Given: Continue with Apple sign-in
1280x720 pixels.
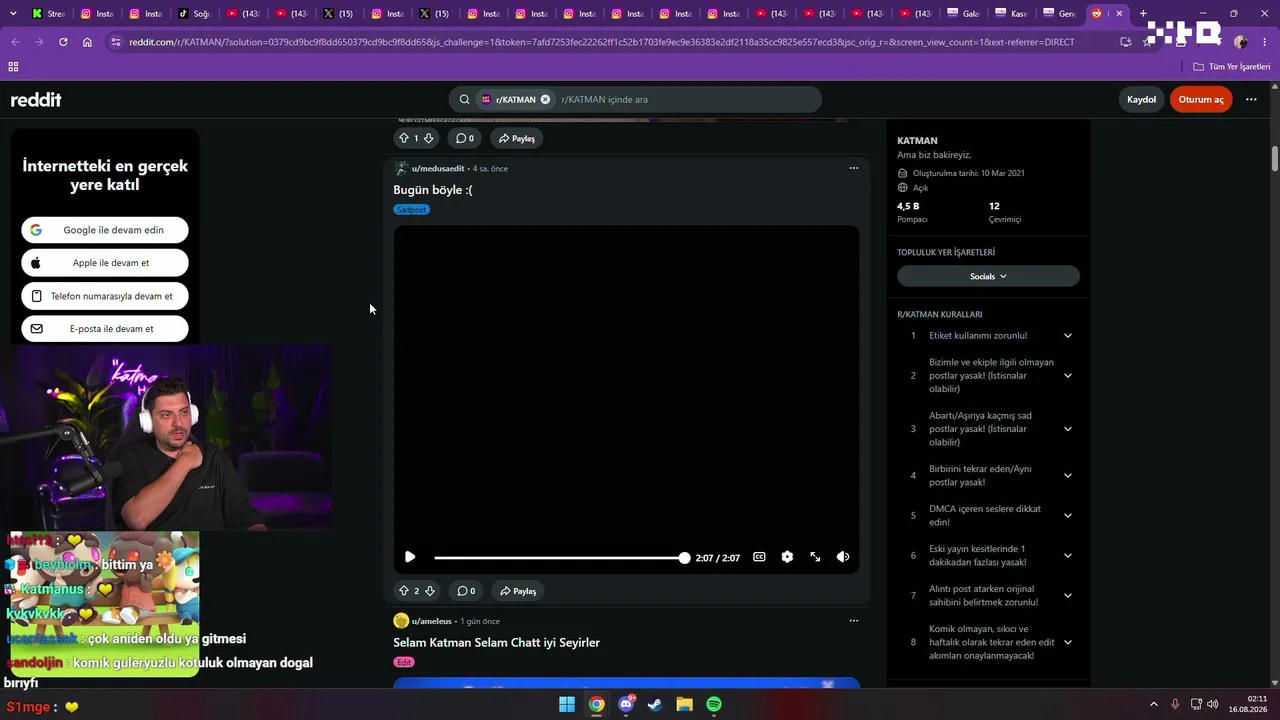Looking at the screenshot, I should (x=105, y=263).
